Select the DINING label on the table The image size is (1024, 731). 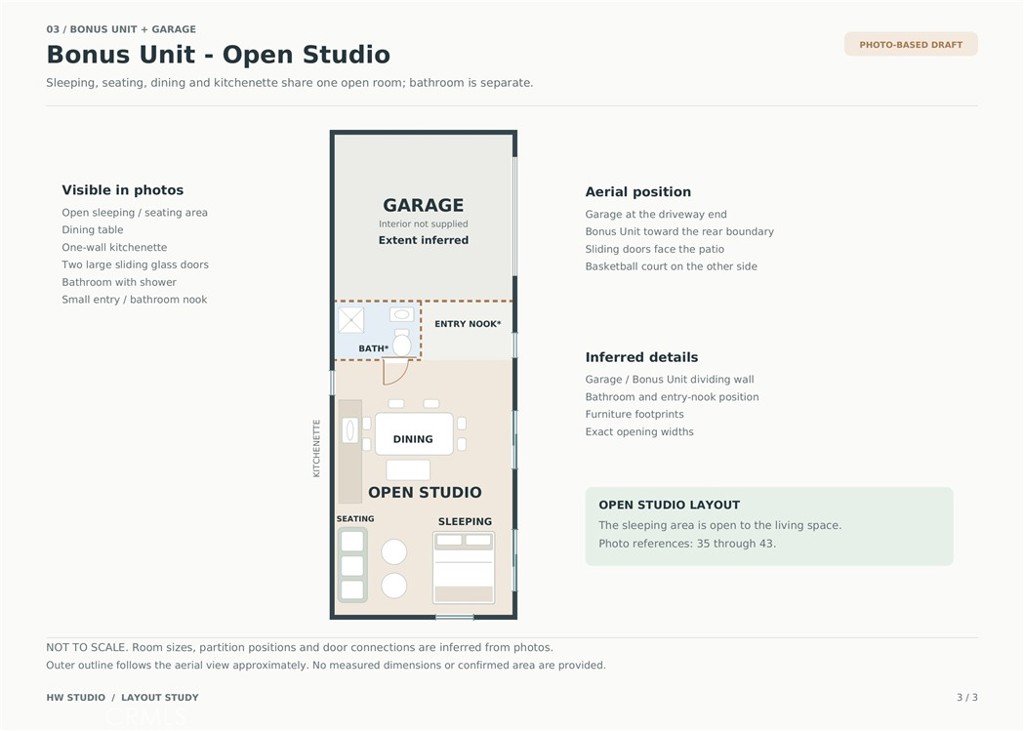tap(413, 439)
